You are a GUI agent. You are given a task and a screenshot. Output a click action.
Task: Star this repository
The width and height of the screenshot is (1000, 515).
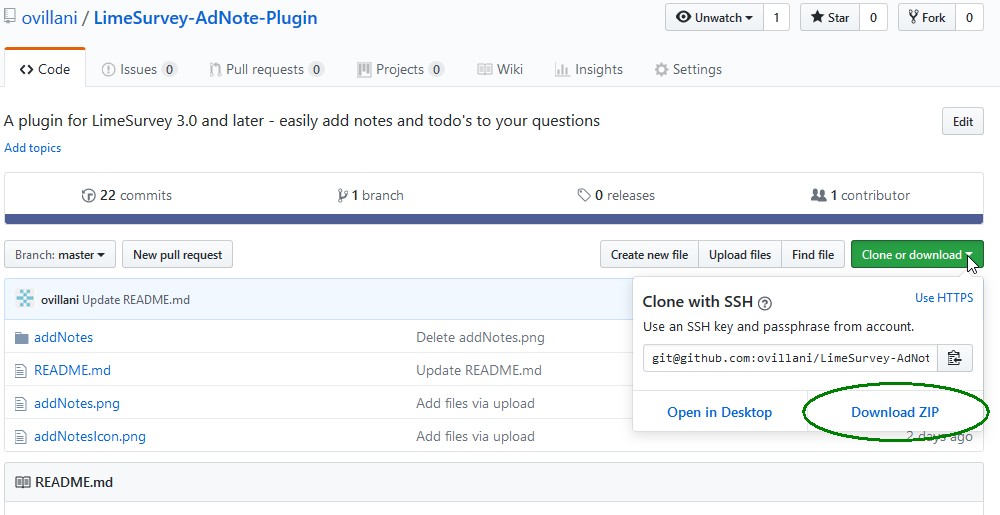click(x=829, y=18)
